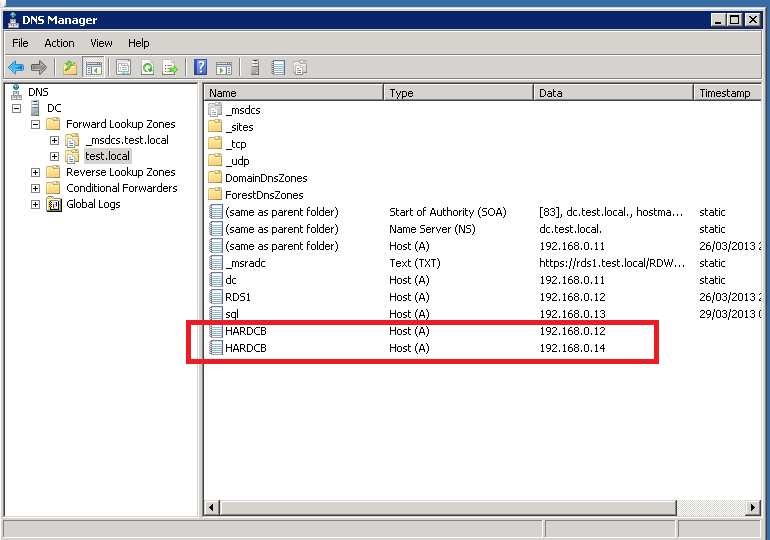Click the New Zone documents toolbar icon

300,67
